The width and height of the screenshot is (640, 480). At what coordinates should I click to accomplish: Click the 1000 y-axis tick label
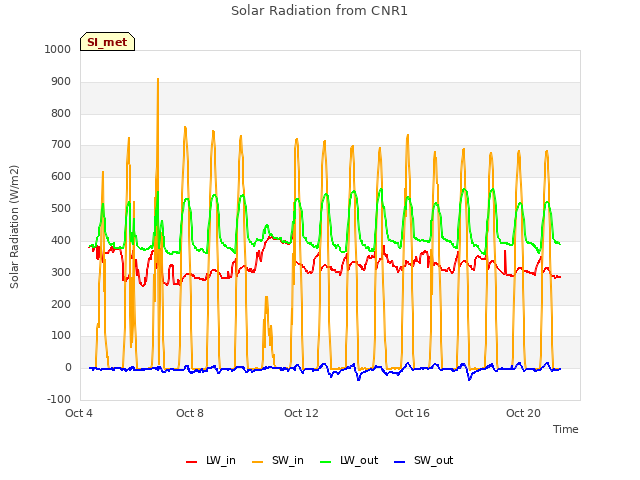pos(58,49)
